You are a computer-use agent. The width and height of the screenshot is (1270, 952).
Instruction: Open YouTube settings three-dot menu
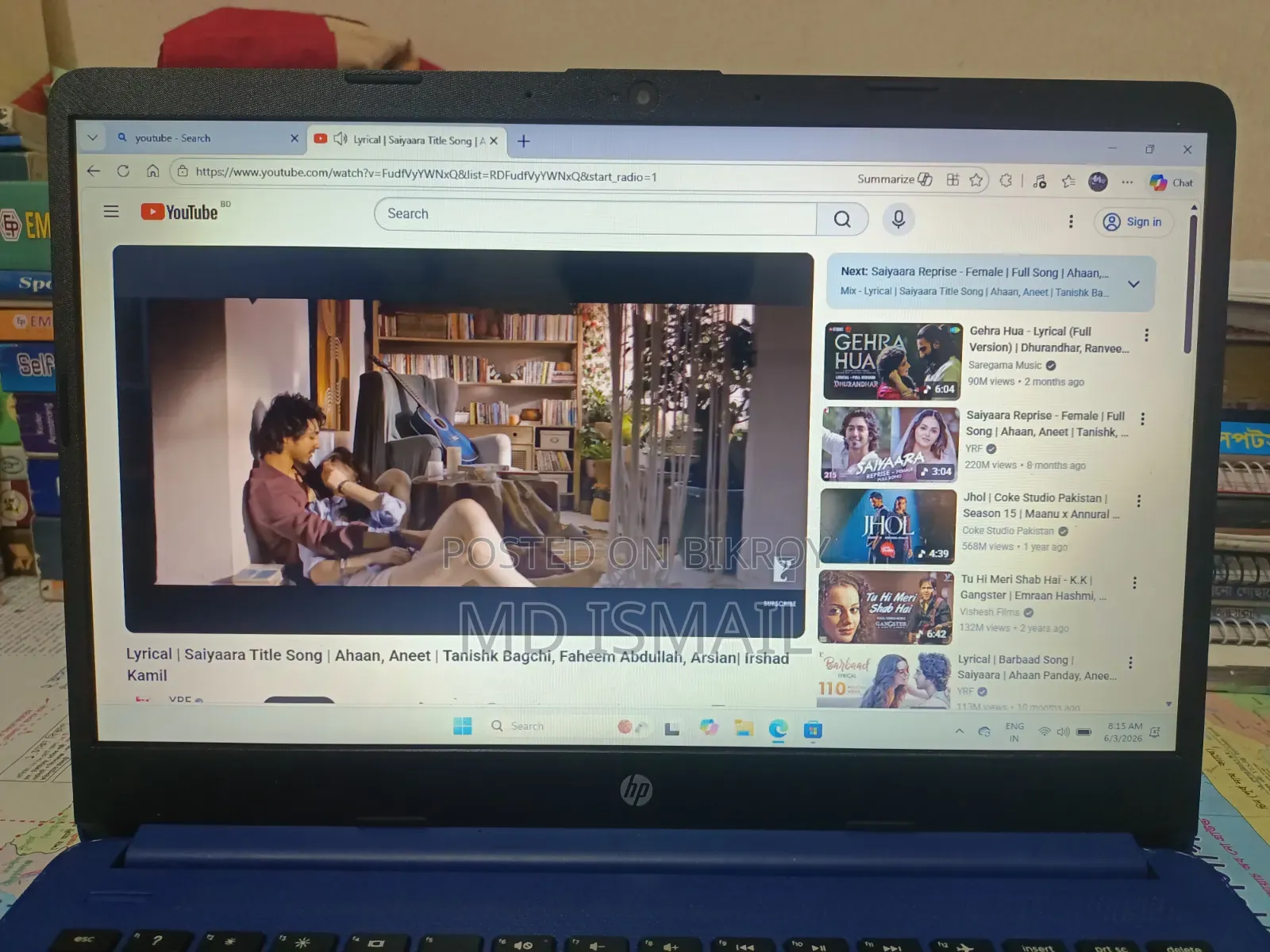(x=1071, y=221)
